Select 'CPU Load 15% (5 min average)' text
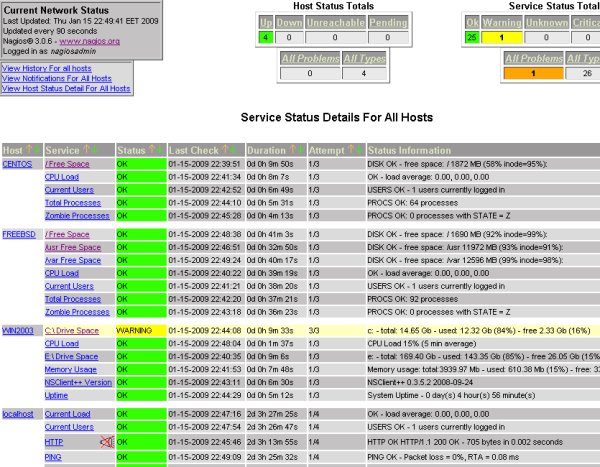Viewport: 600px width, 467px height. point(422,344)
